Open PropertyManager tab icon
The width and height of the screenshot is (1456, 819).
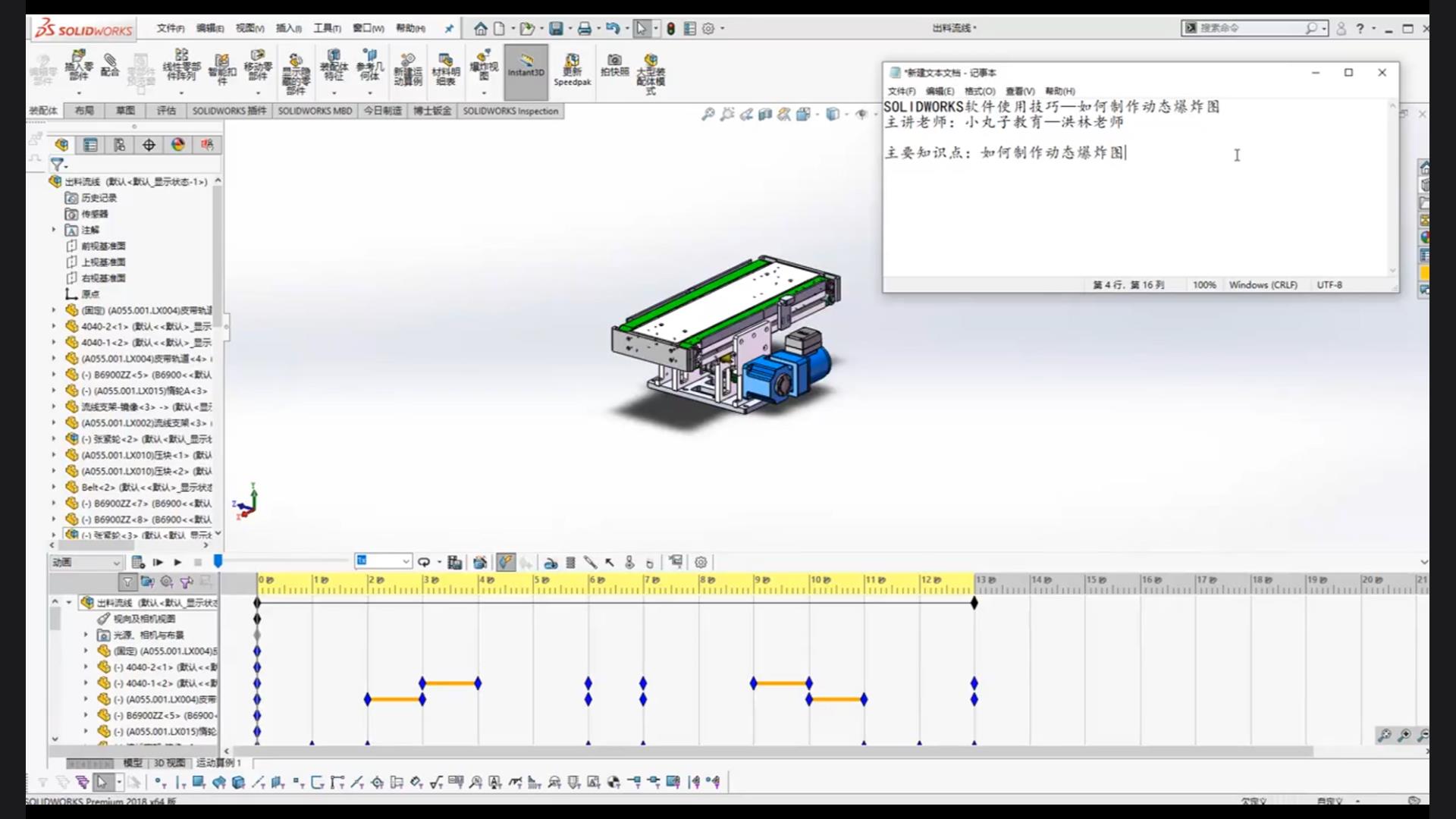coord(90,145)
